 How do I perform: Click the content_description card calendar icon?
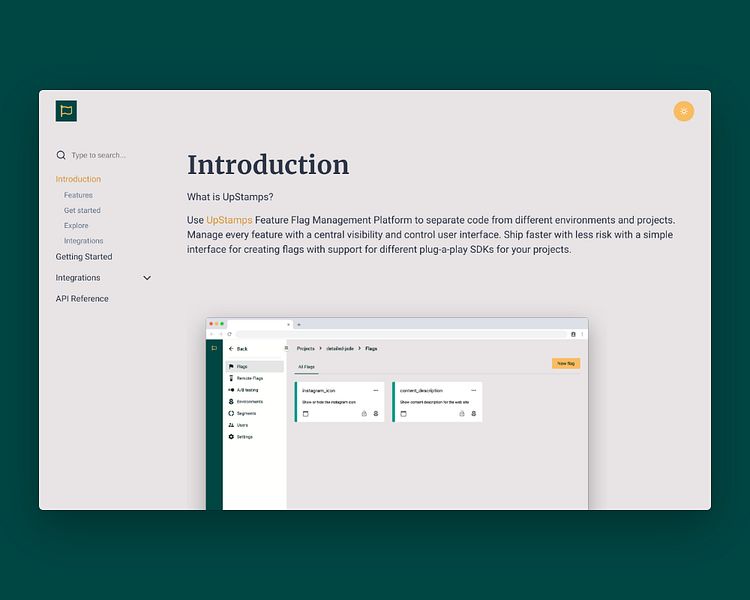[x=403, y=414]
